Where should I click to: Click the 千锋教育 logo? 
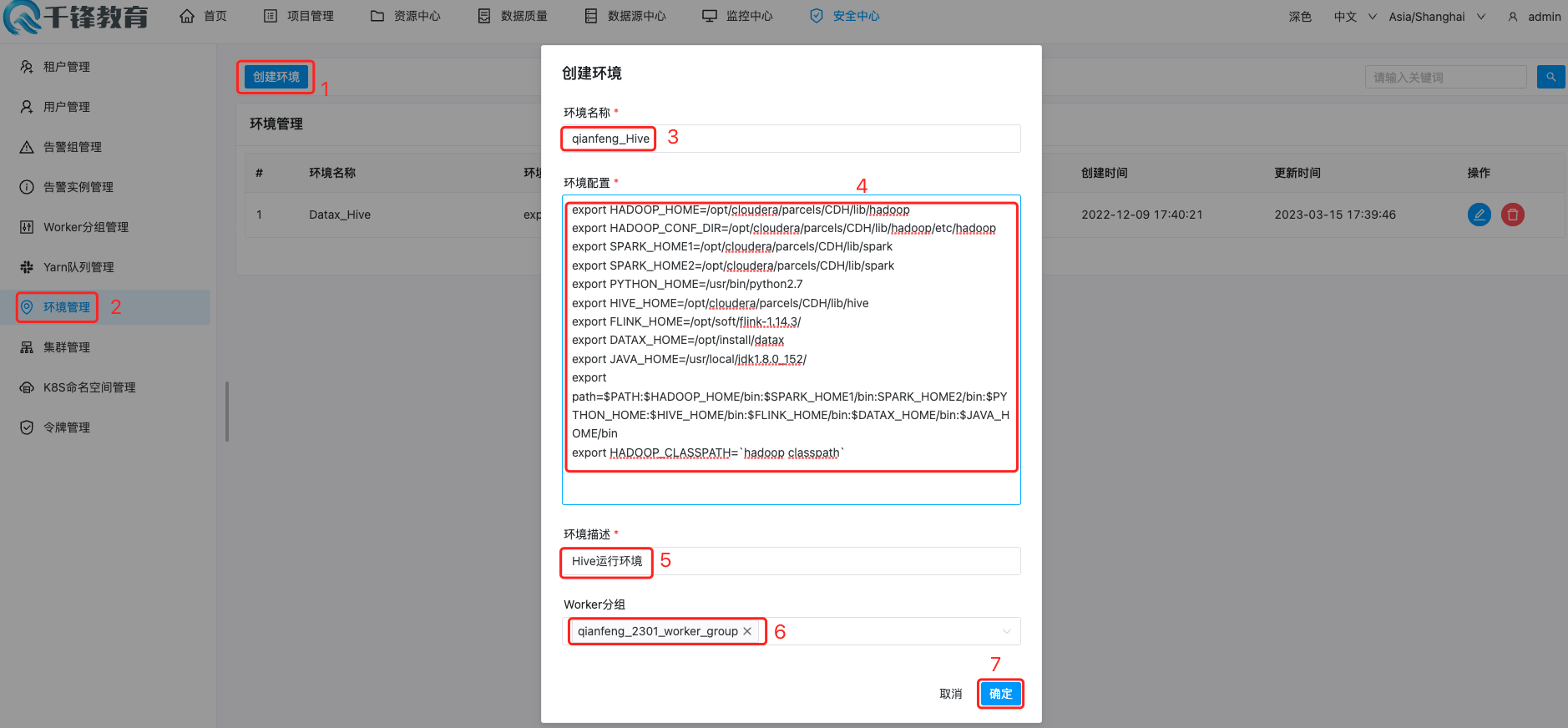[x=76, y=17]
